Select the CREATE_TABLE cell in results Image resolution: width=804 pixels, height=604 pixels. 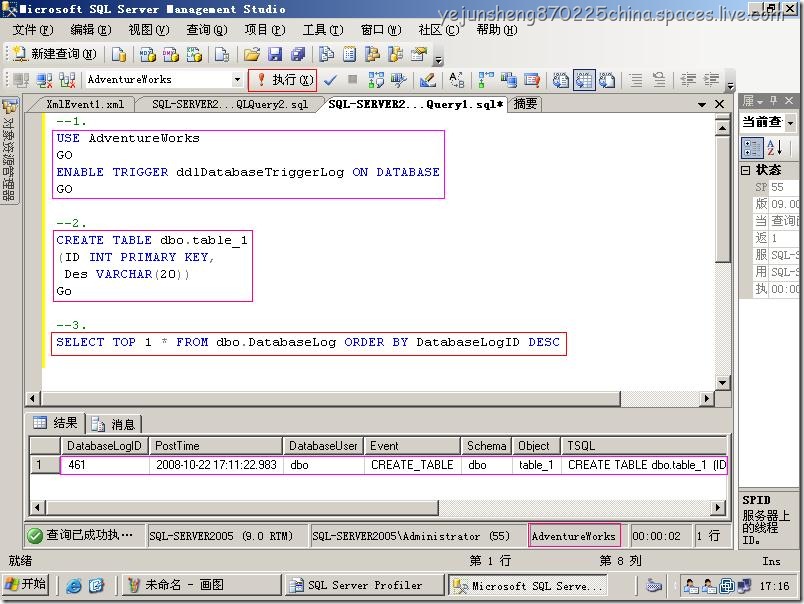[412, 465]
